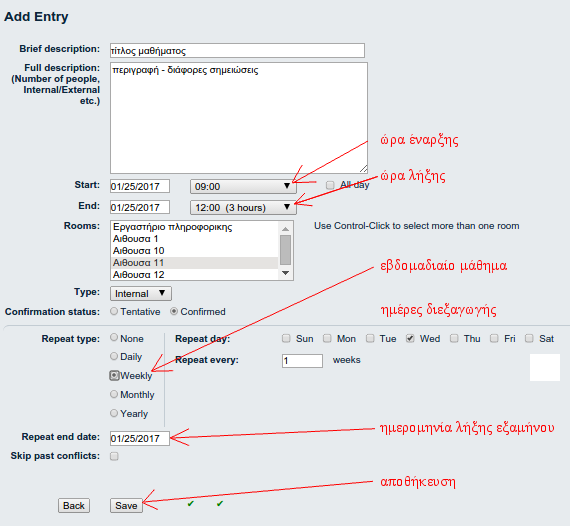This screenshot has width=570, height=526.
Task: Check the Thu repeat day
Action: pyautogui.click(x=454, y=338)
